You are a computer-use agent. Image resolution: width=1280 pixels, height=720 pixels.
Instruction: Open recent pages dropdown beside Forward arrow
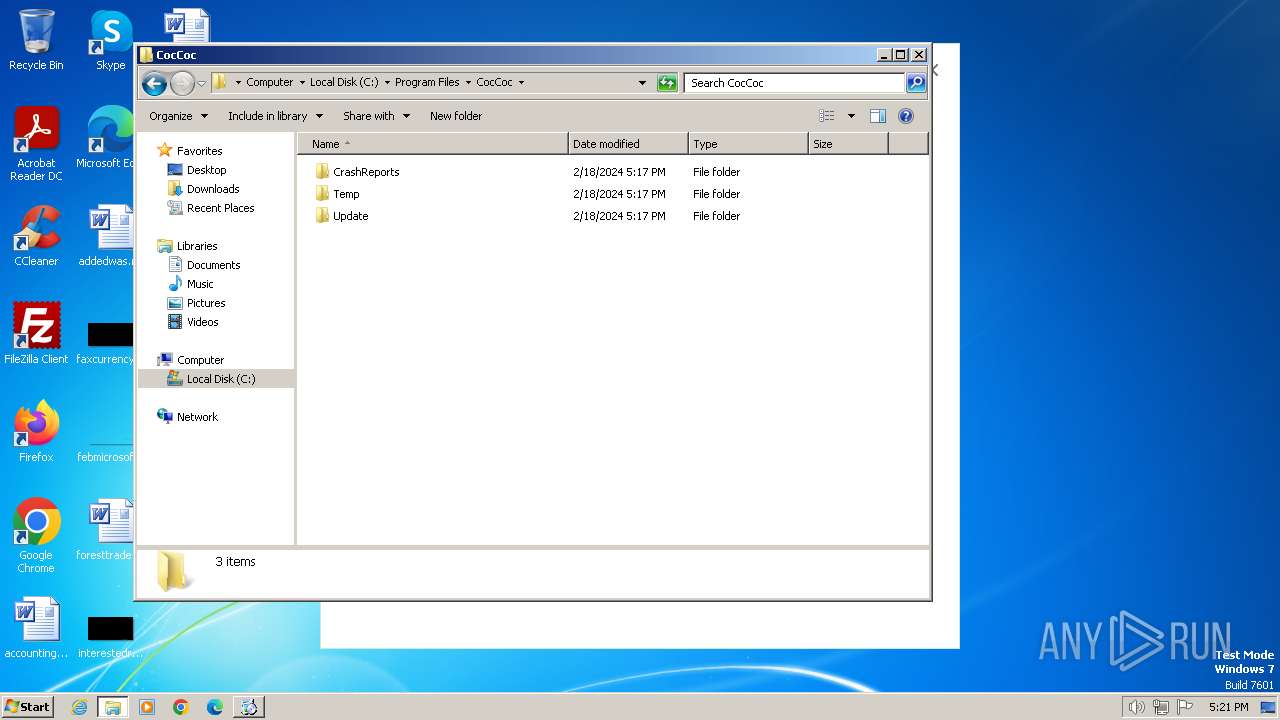201,83
